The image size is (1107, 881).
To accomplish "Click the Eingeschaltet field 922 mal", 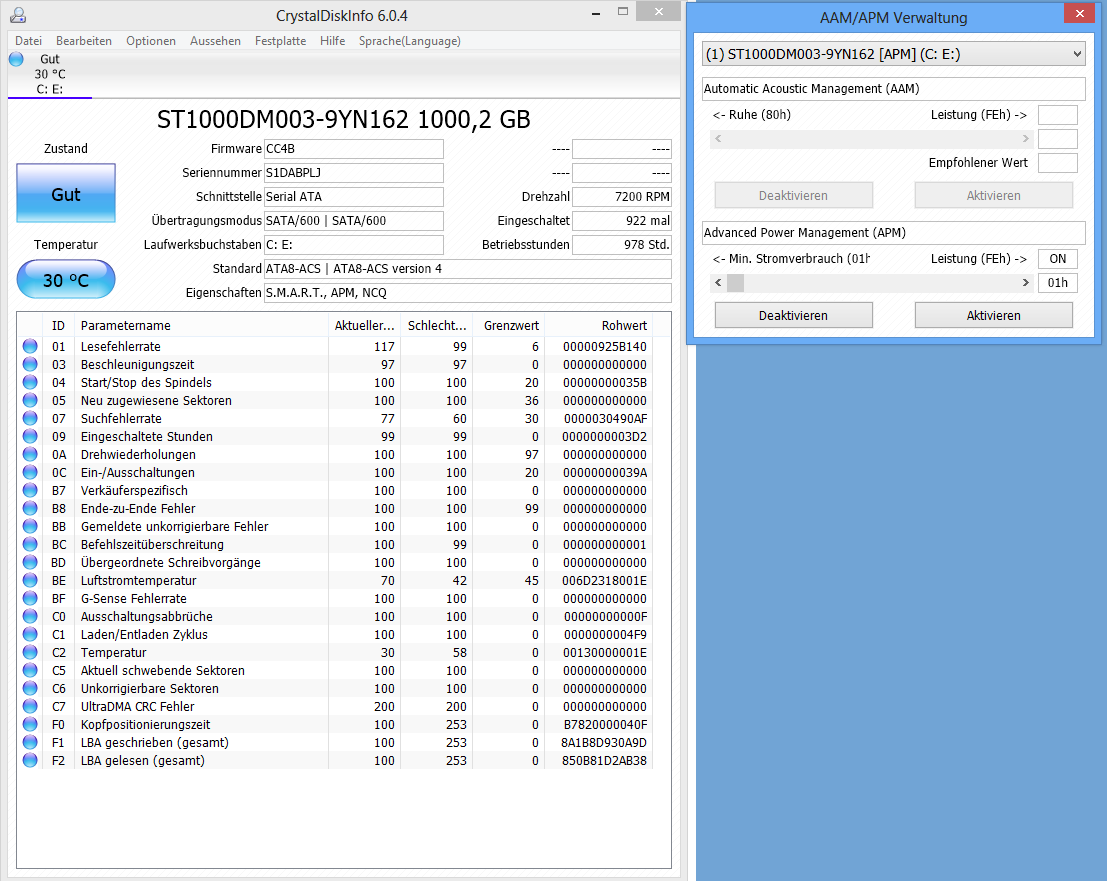I will pyautogui.click(x=621, y=221).
